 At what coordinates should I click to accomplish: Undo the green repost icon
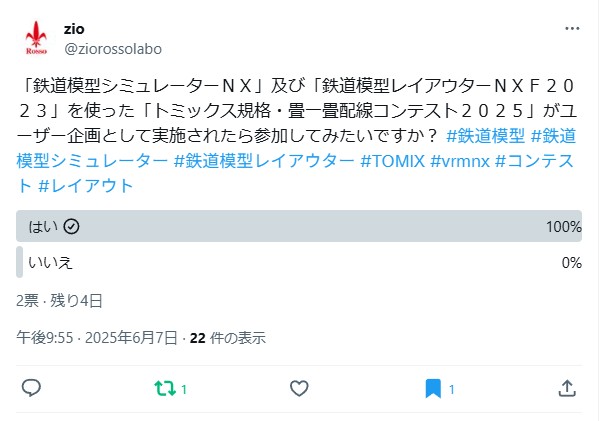pos(165,388)
